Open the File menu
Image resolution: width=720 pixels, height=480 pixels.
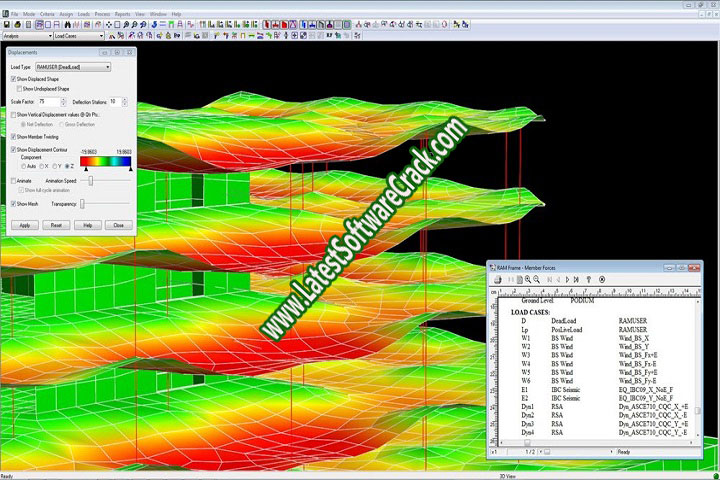tap(14, 14)
